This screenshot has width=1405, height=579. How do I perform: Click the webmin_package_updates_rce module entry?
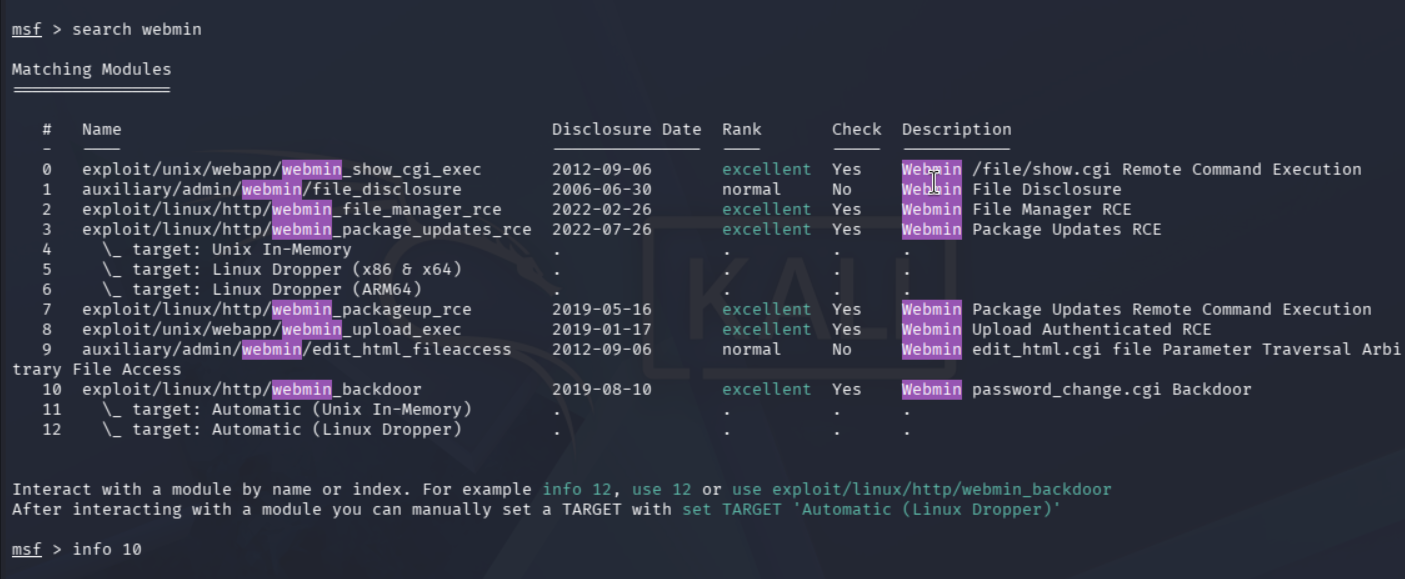coord(306,229)
